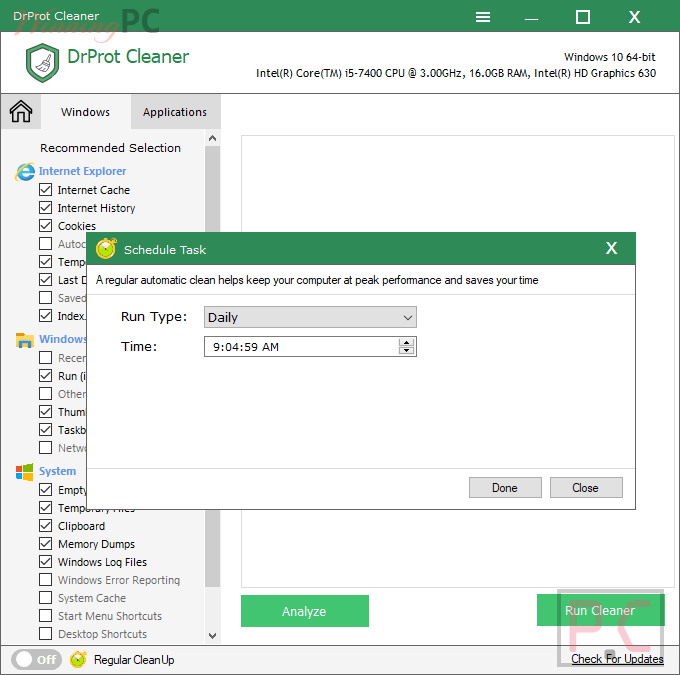
Task: Uncheck Internet History checkbox
Action: [x=46, y=207]
